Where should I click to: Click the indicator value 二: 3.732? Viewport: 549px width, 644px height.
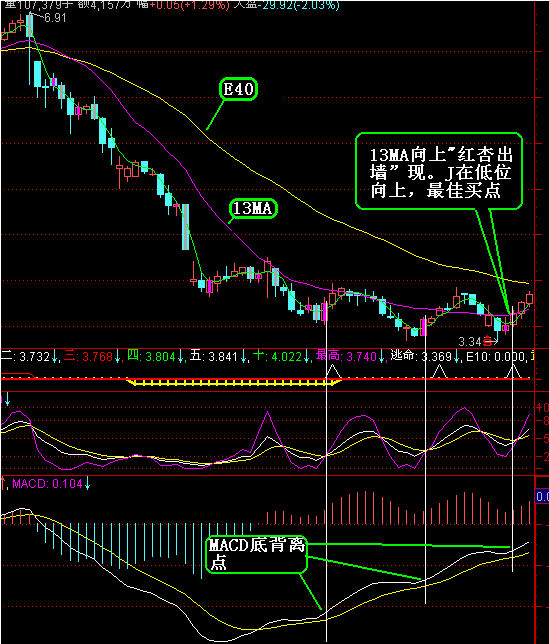25,356
